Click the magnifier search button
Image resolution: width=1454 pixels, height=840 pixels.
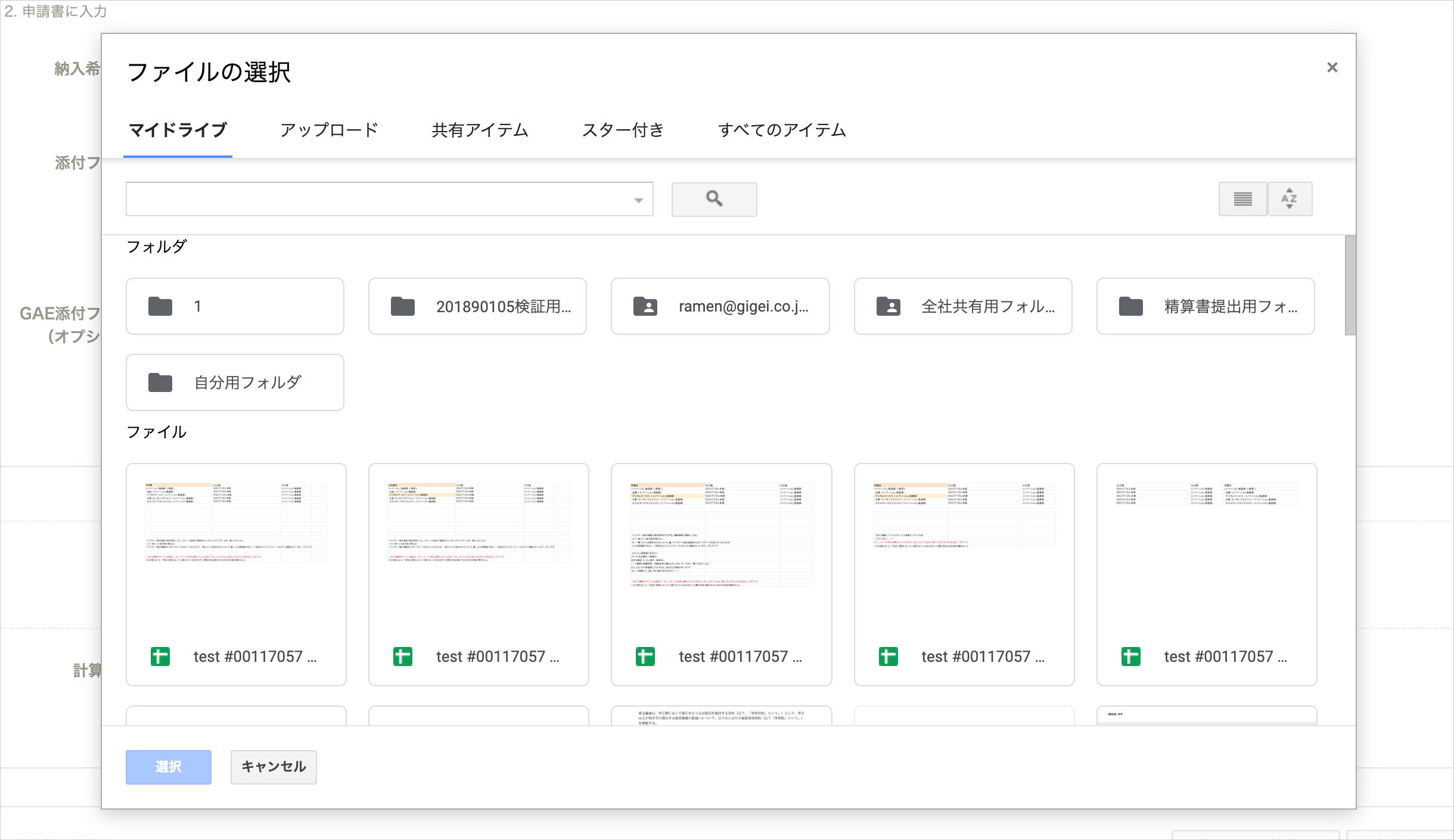point(714,199)
